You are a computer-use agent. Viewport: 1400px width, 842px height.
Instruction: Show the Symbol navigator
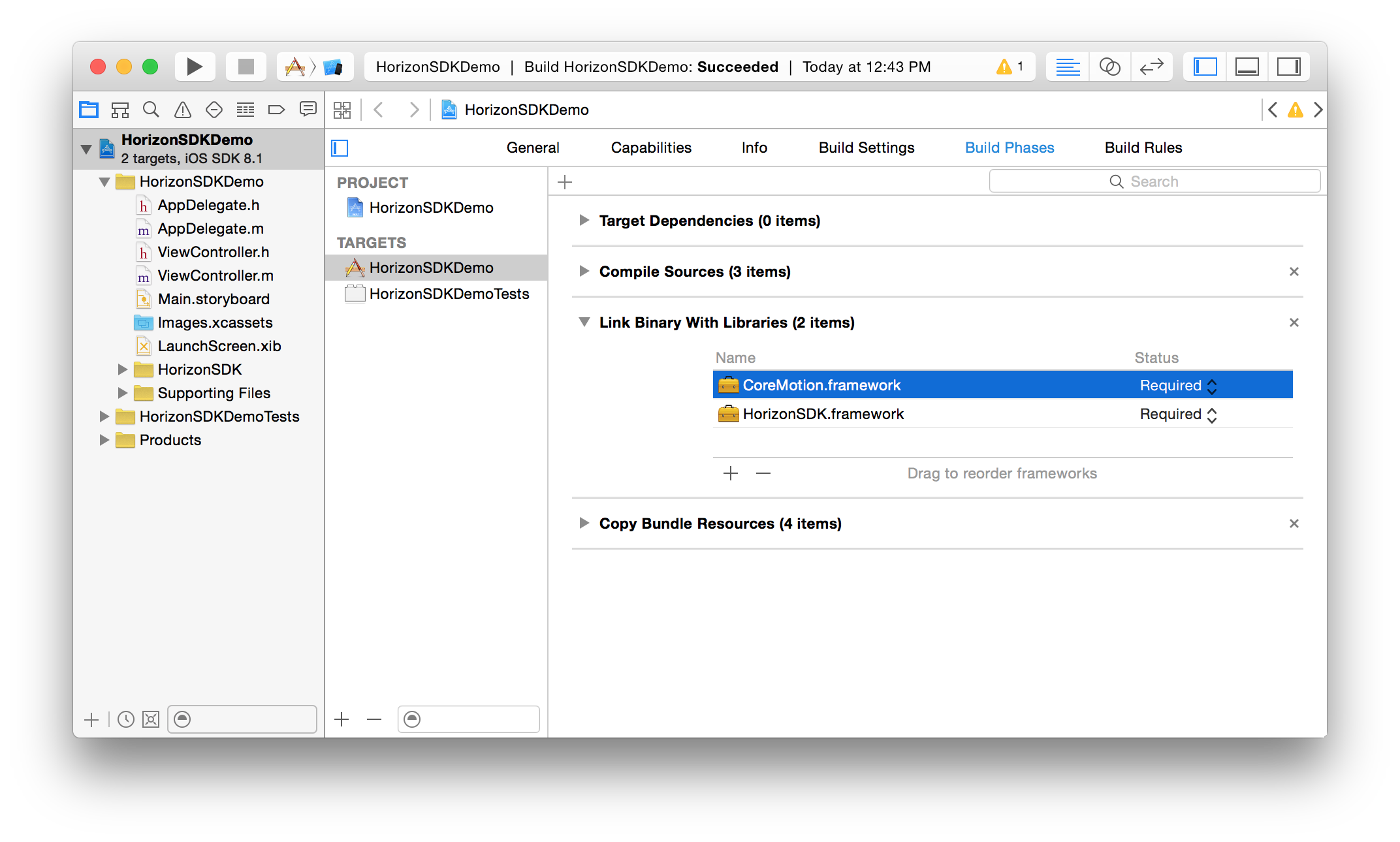pos(120,110)
